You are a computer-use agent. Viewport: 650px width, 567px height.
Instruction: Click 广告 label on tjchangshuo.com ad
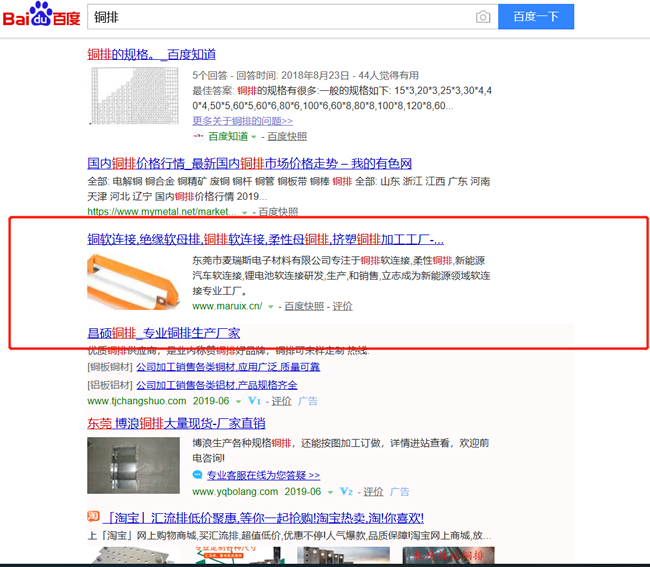click(x=308, y=401)
